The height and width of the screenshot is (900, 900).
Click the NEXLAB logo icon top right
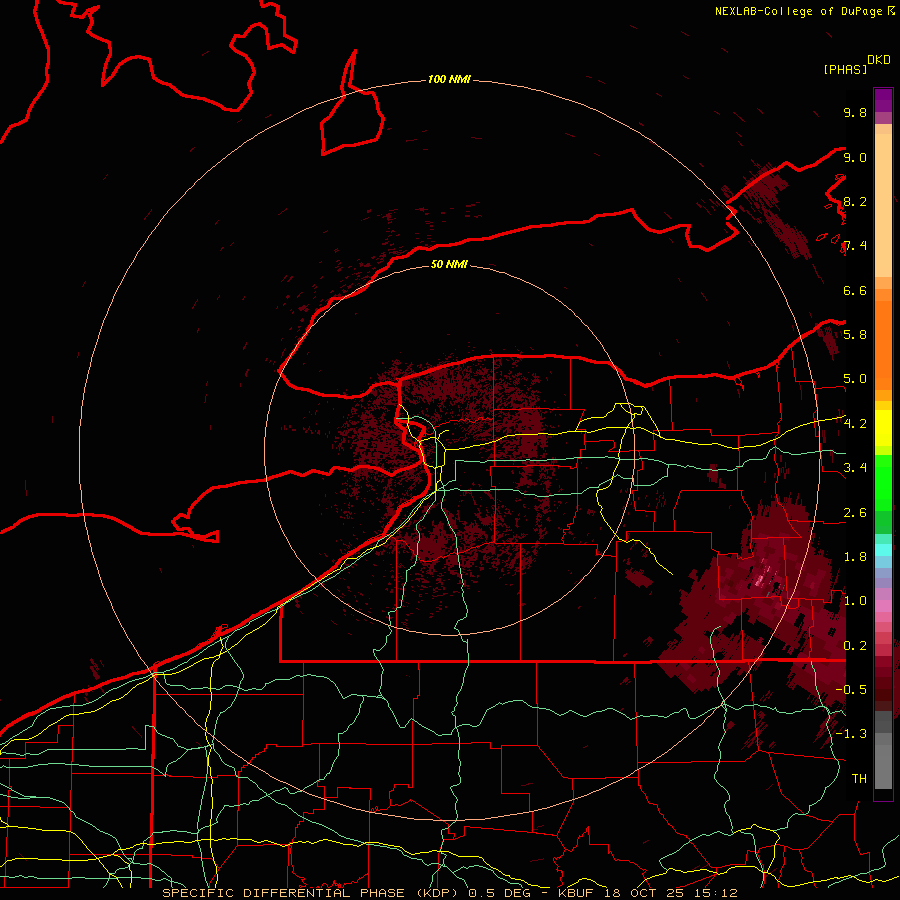tap(890, 11)
